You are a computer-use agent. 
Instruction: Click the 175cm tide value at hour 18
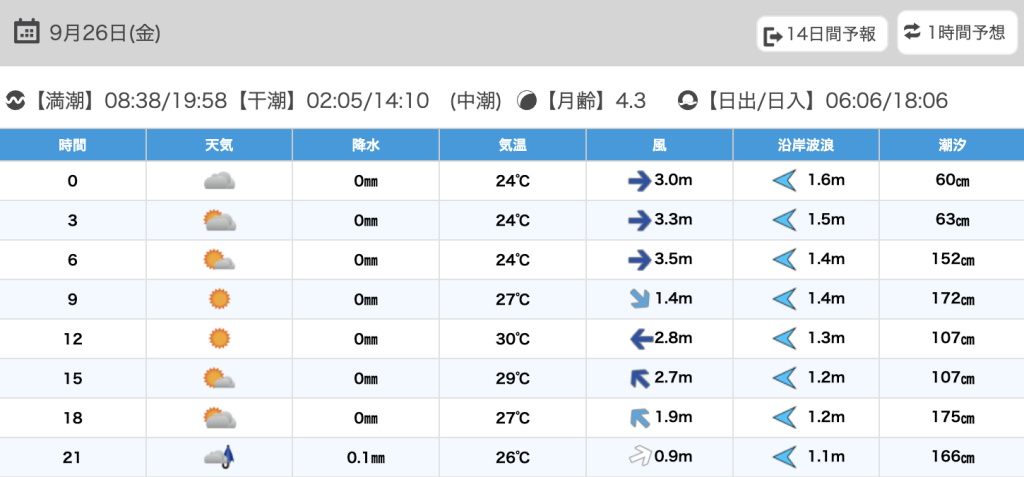point(952,418)
